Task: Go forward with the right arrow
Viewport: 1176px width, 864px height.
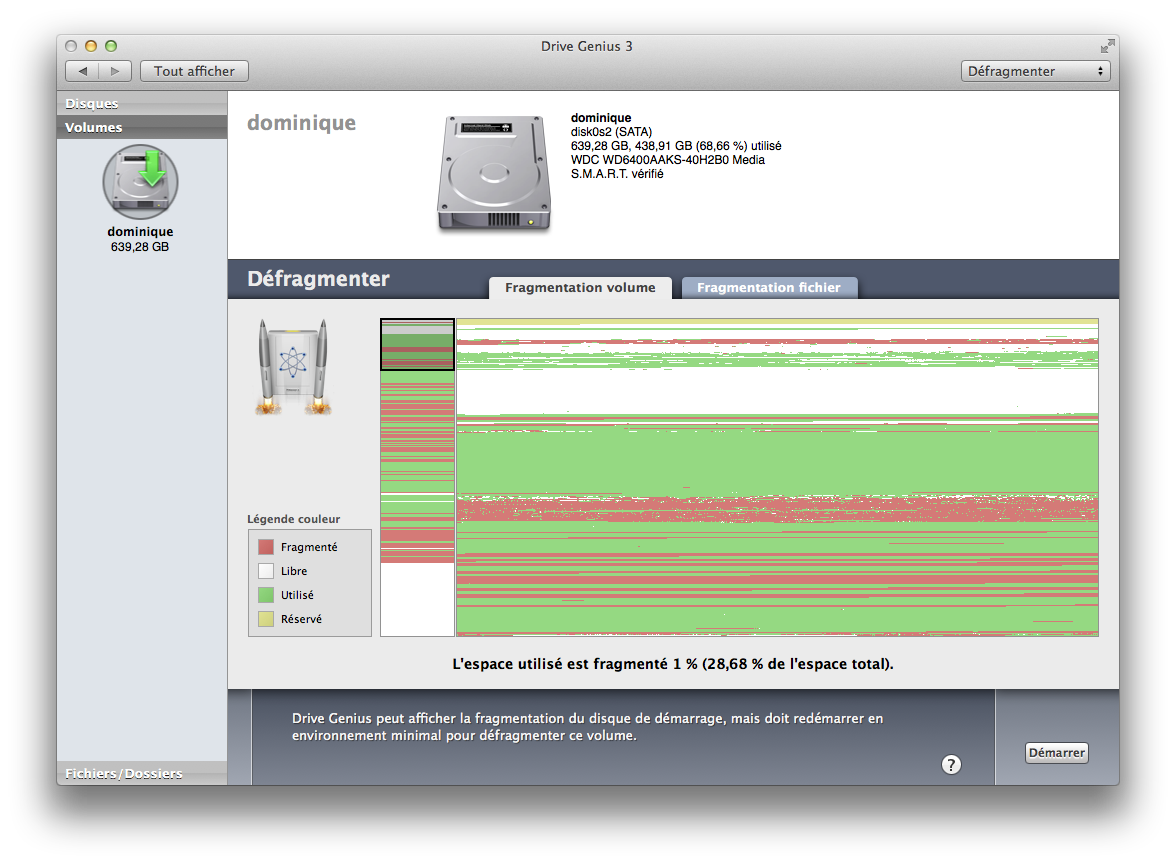Action: (x=115, y=71)
